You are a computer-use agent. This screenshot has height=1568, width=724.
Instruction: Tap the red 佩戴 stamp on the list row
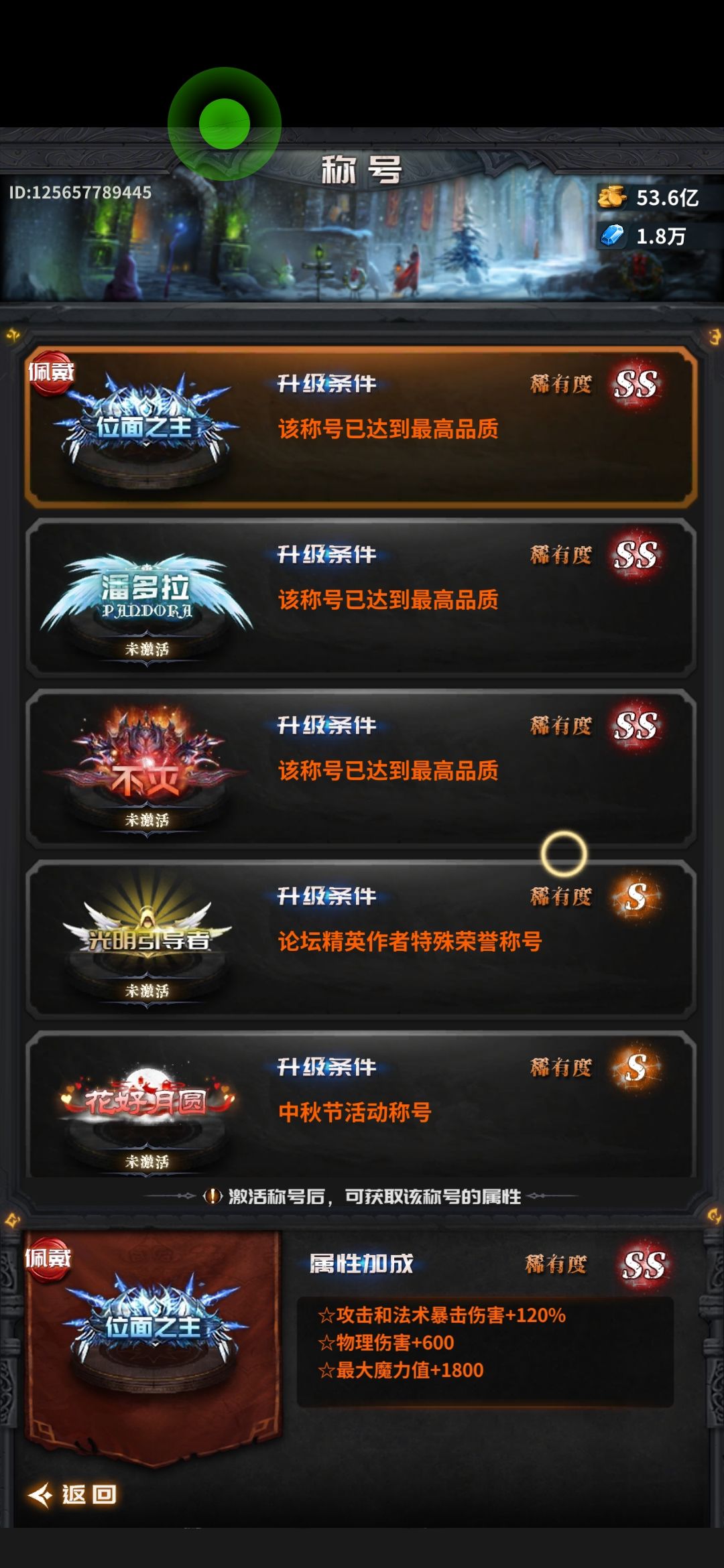pyautogui.click(x=50, y=373)
